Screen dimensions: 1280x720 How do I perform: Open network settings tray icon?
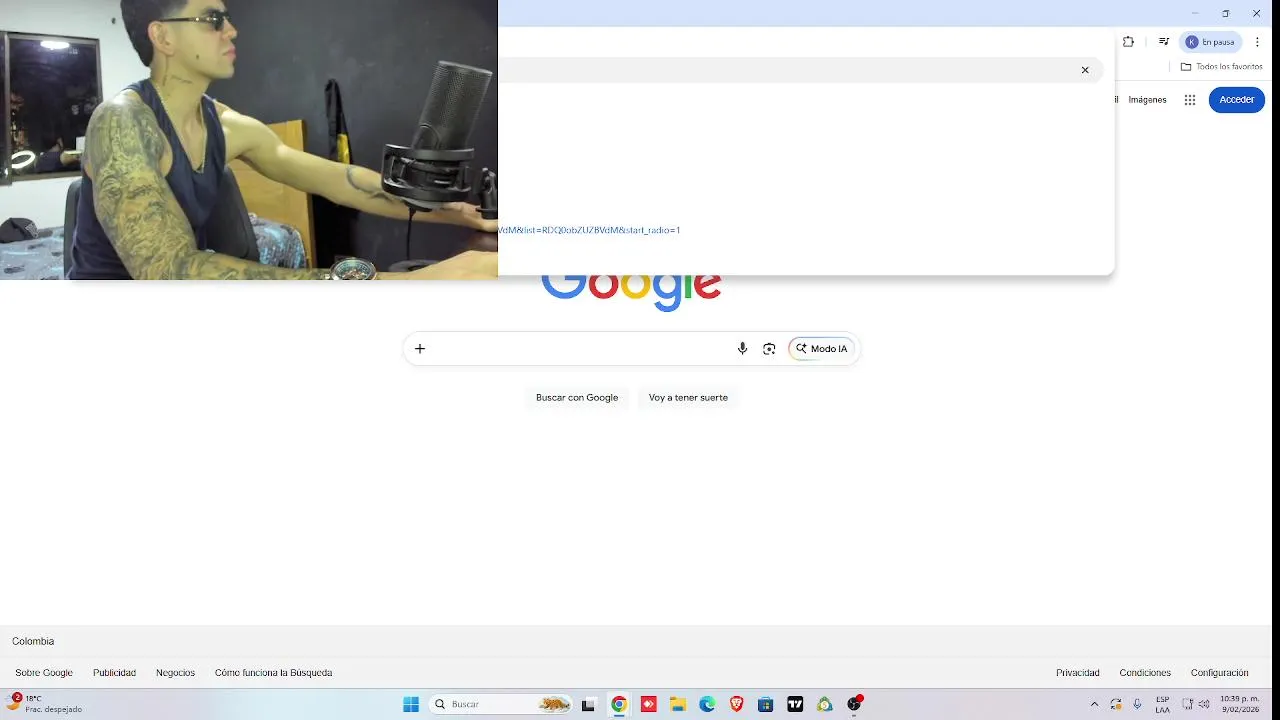1188,704
